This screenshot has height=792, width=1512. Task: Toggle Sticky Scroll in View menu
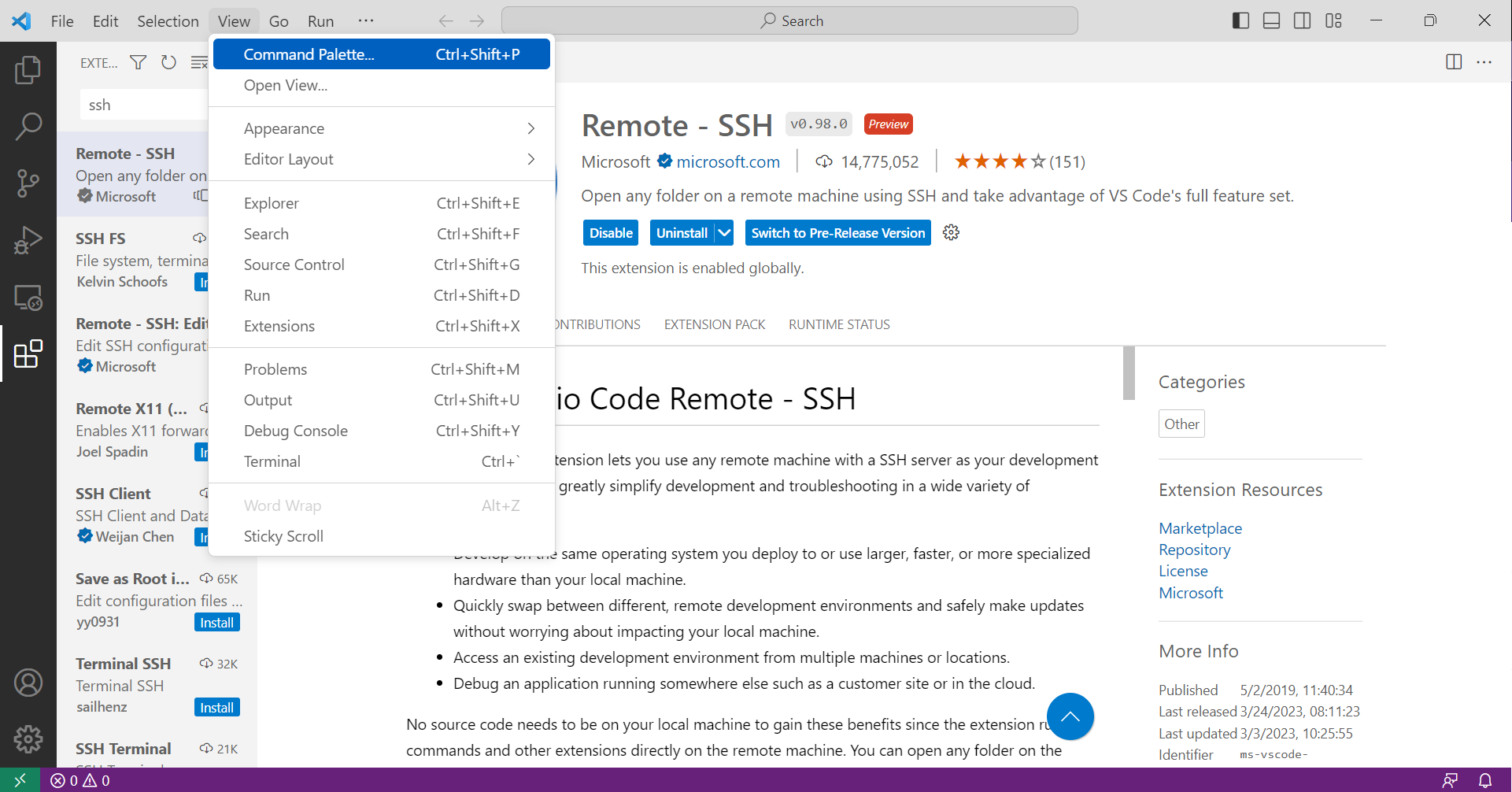[382, 536]
